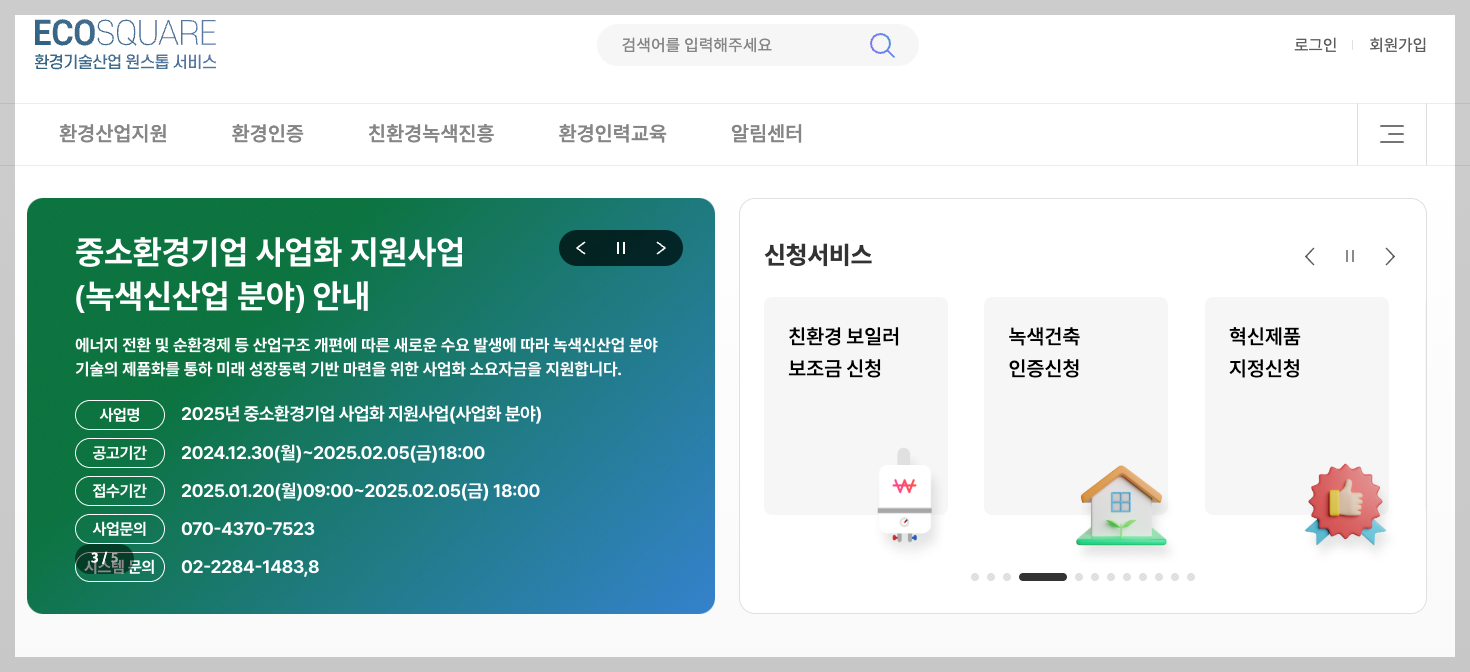Click the 로그인 link
1470x672 pixels.
(x=1314, y=44)
